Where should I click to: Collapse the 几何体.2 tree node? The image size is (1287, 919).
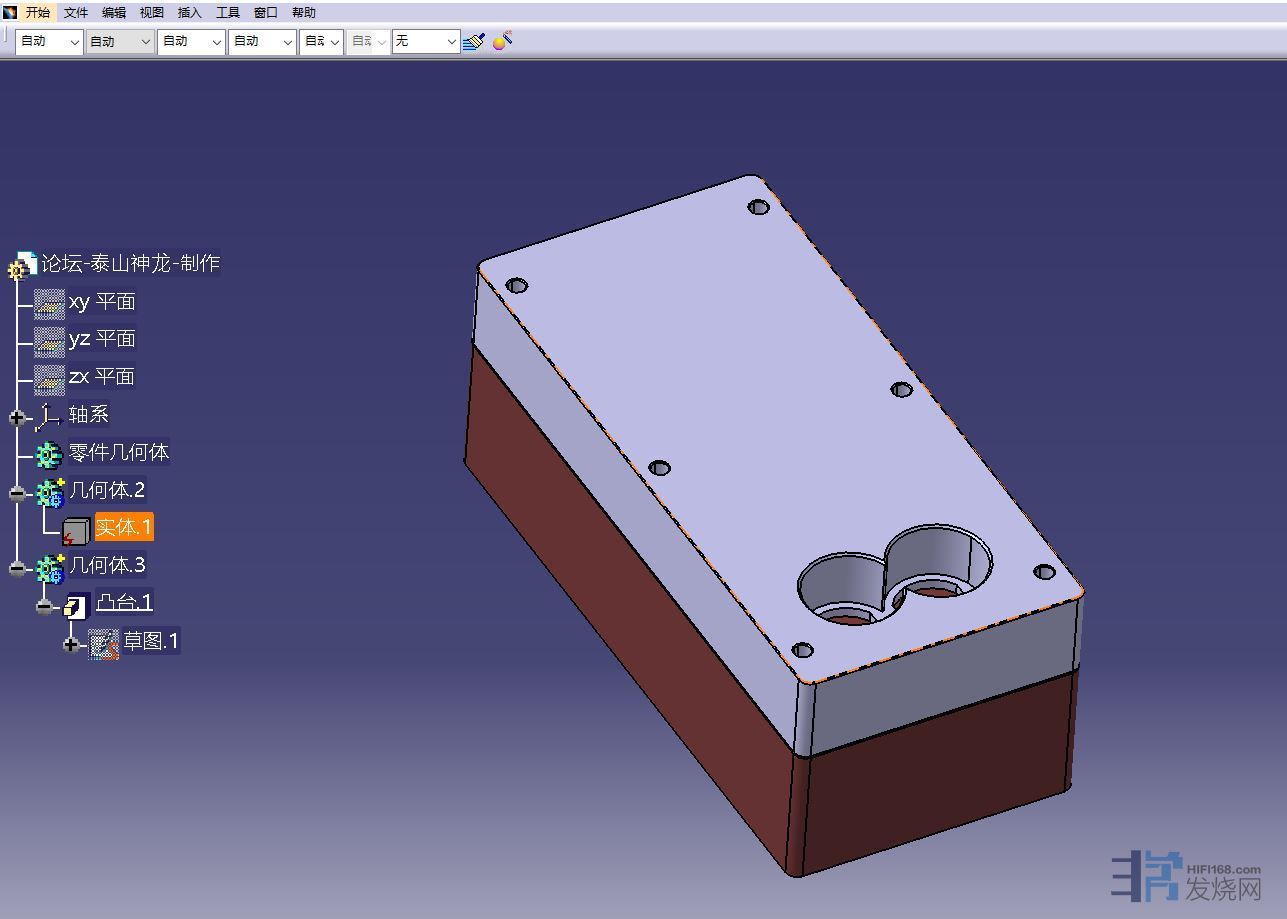17,493
